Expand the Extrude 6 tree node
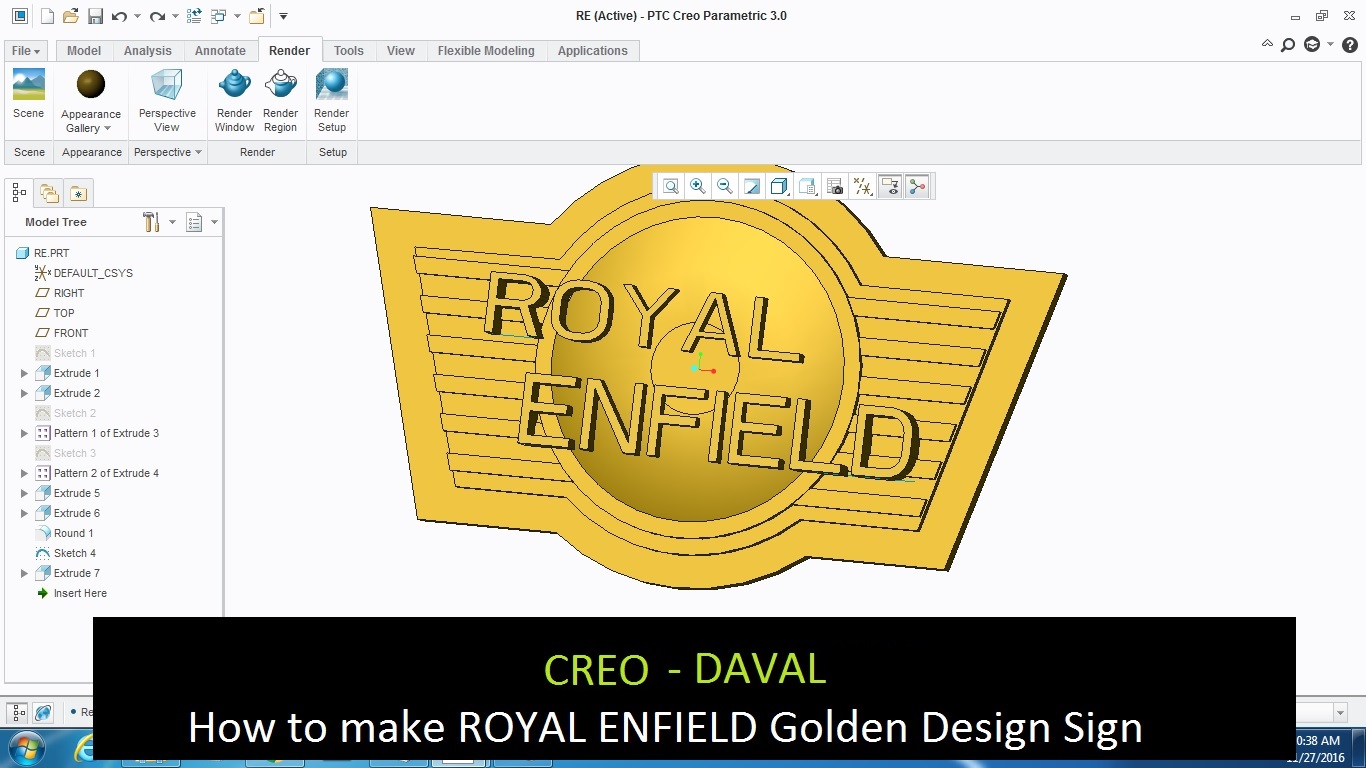Screen dimensions: 1366x768 click(x=25, y=513)
